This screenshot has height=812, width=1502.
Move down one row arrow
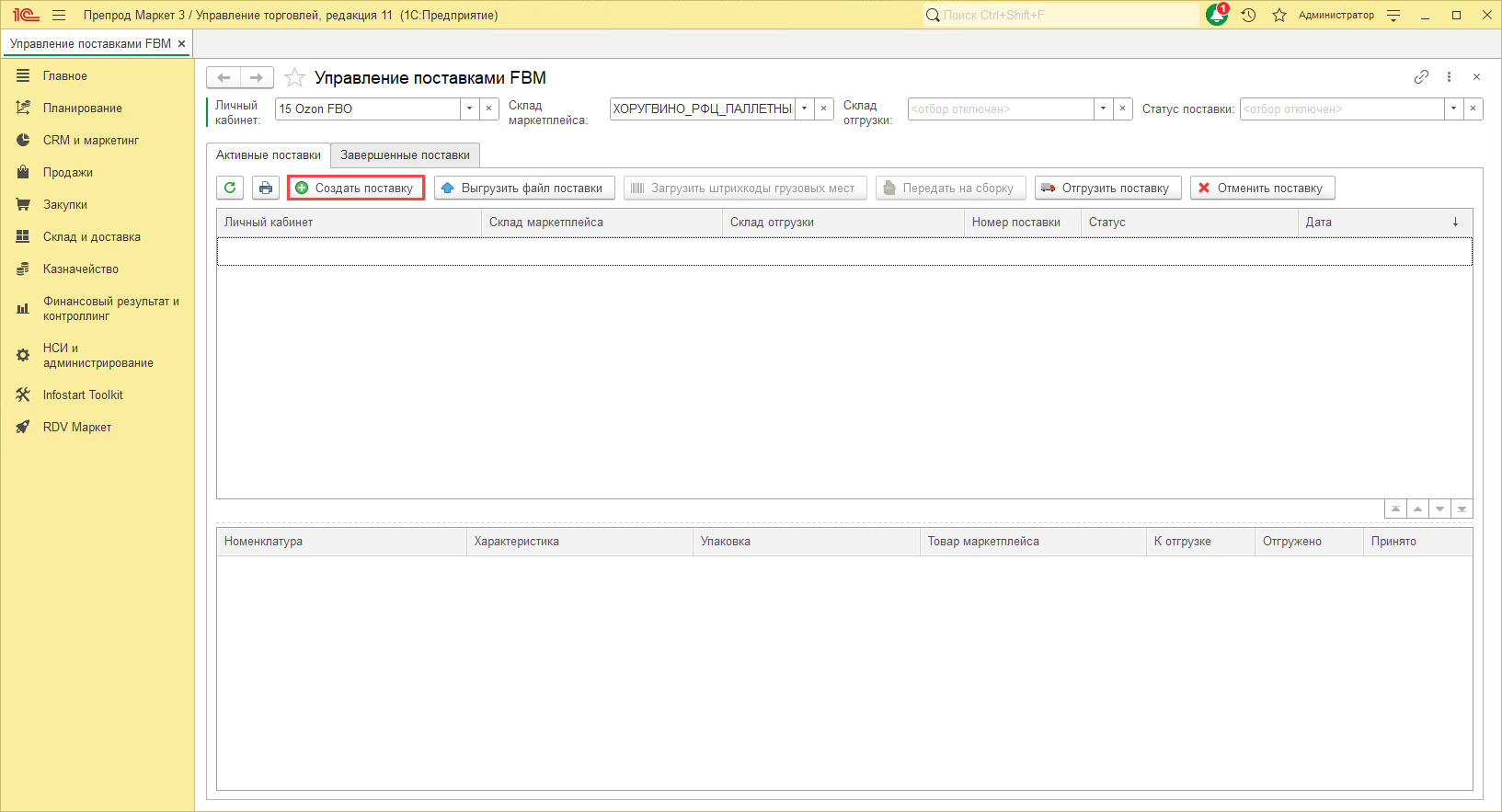pos(1439,509)
